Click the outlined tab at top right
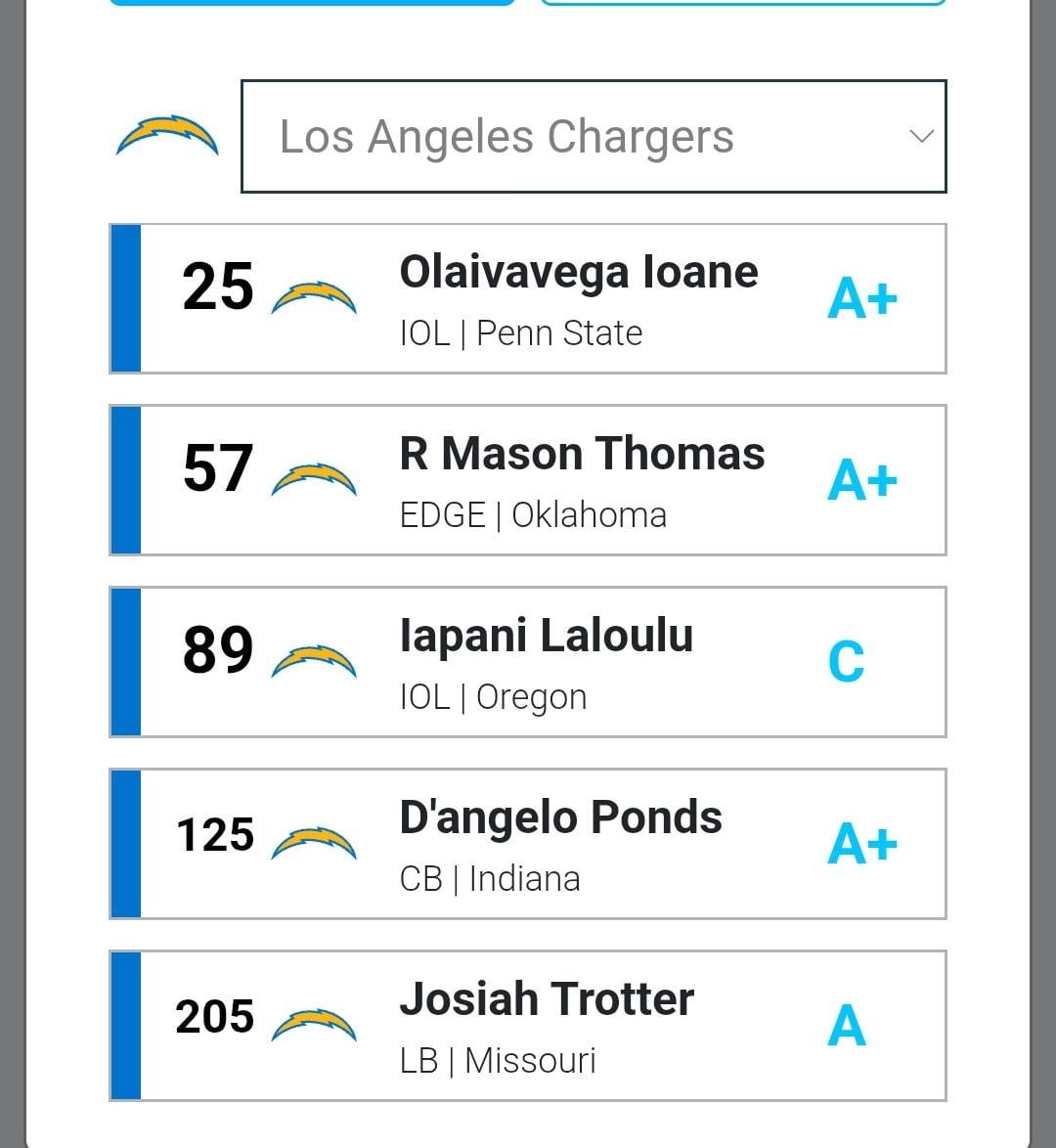This screenshot has height=1148, width=1056. point(743,3)
